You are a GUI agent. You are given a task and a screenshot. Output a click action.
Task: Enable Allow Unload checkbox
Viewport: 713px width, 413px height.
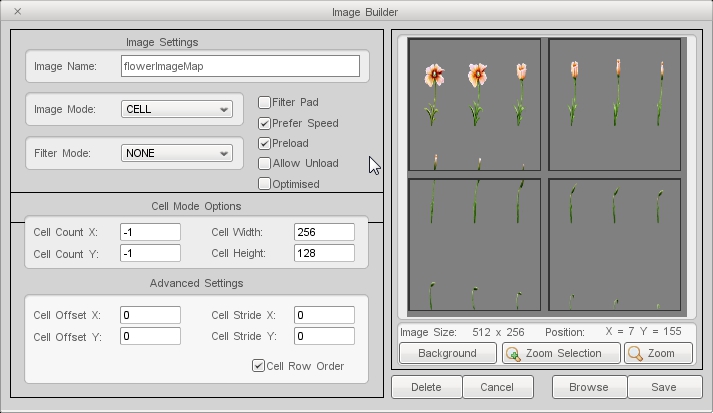[x=264, y=163]
